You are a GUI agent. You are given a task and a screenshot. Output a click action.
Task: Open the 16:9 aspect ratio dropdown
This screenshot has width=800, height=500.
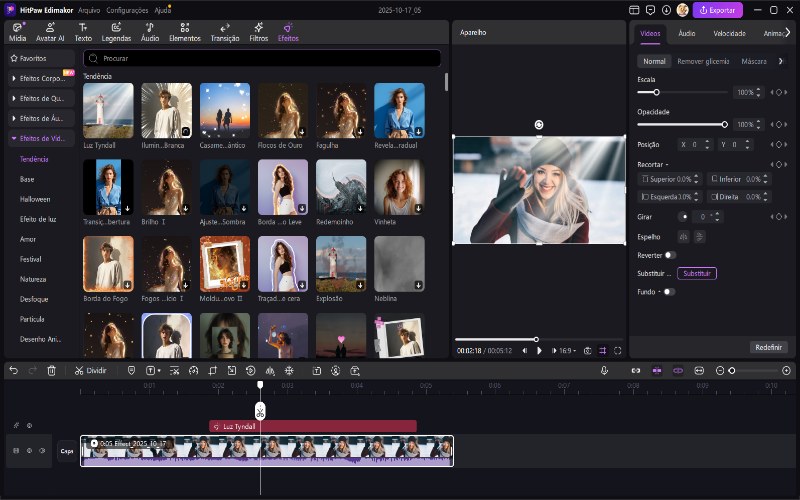tap(567, 351)
